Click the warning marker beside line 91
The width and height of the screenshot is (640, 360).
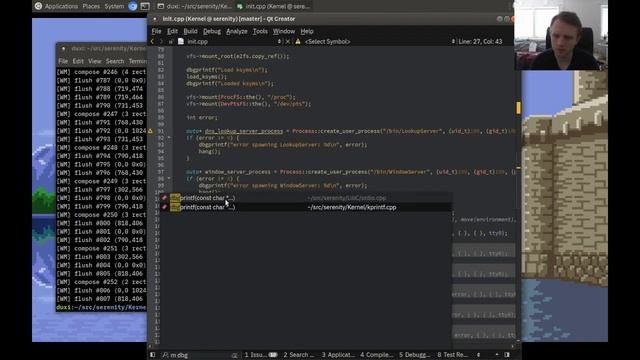[x=150, y=131]
